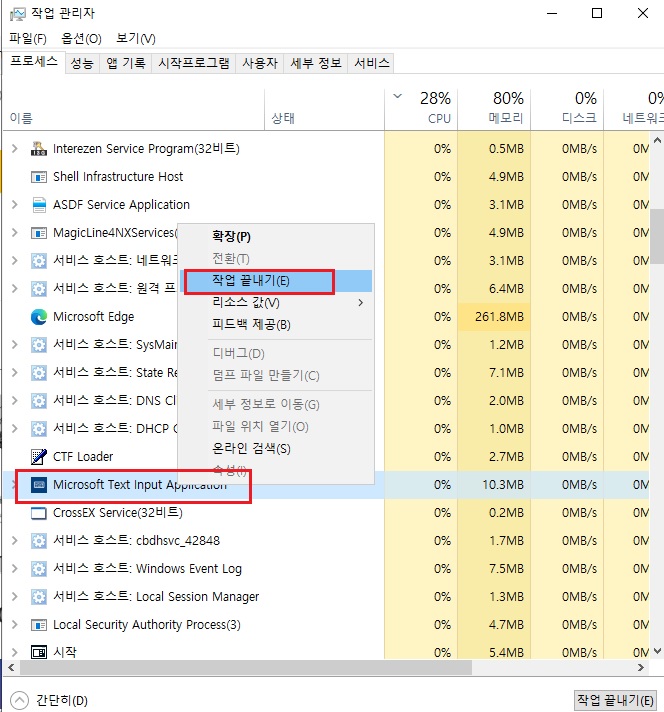Image resolution: width=664 pixels, height=712 pixels.
Task: Choose 피드백 제공(B) in context menu
Action: click(x=276, y=324)
